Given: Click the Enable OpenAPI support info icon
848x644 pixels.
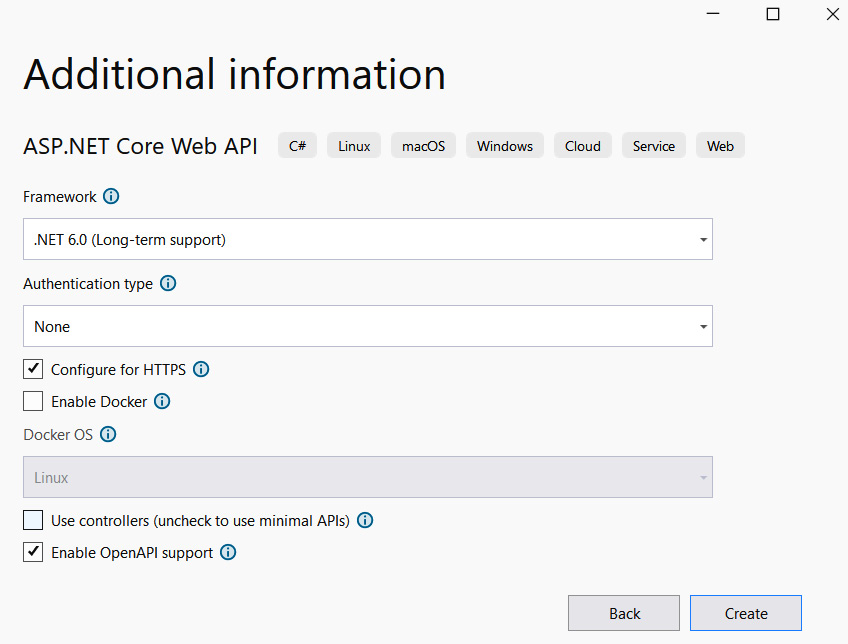Looking at the screenshot, I should coord(228,552).
